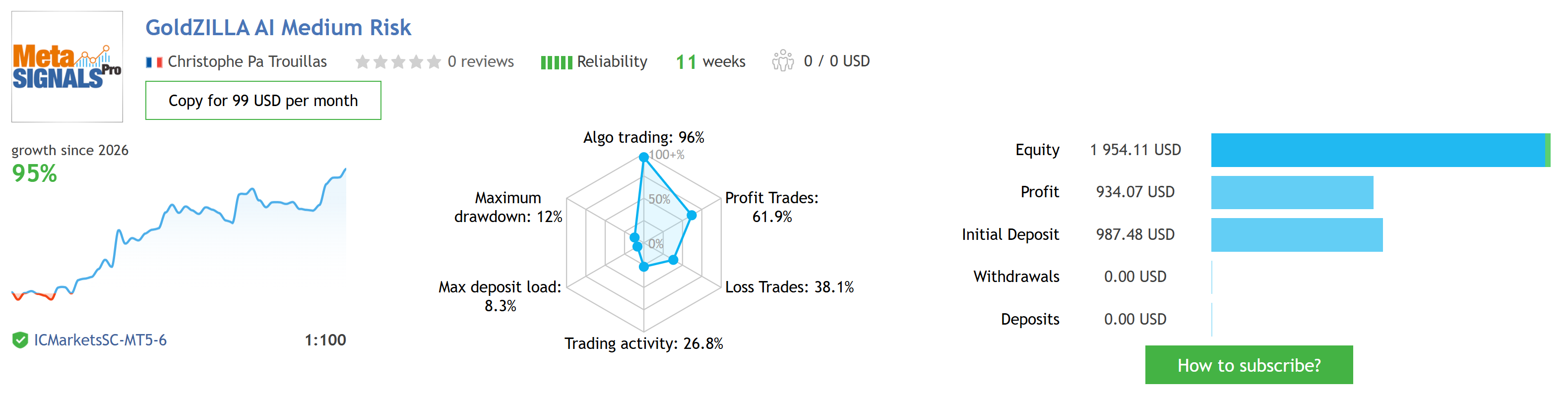Click the Initial Deposit bar
This screenshot has width=1568, height=396.
tap(1297, 235)
